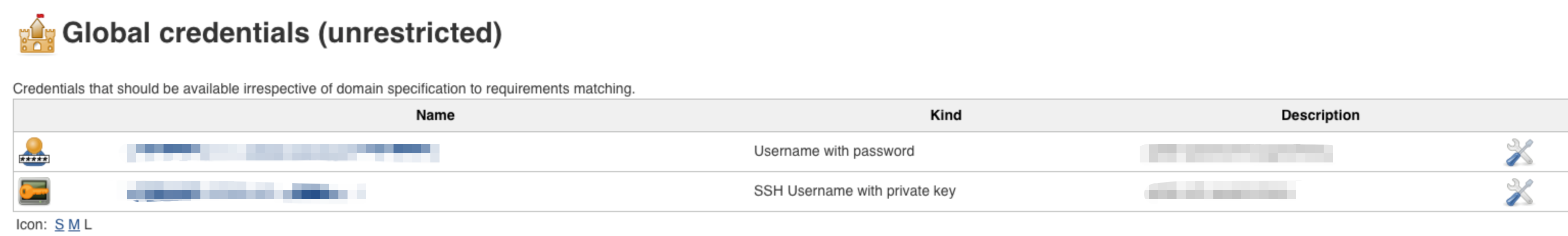Click the Username with password user icon
1568x236 pixels.
pos(34,151)
